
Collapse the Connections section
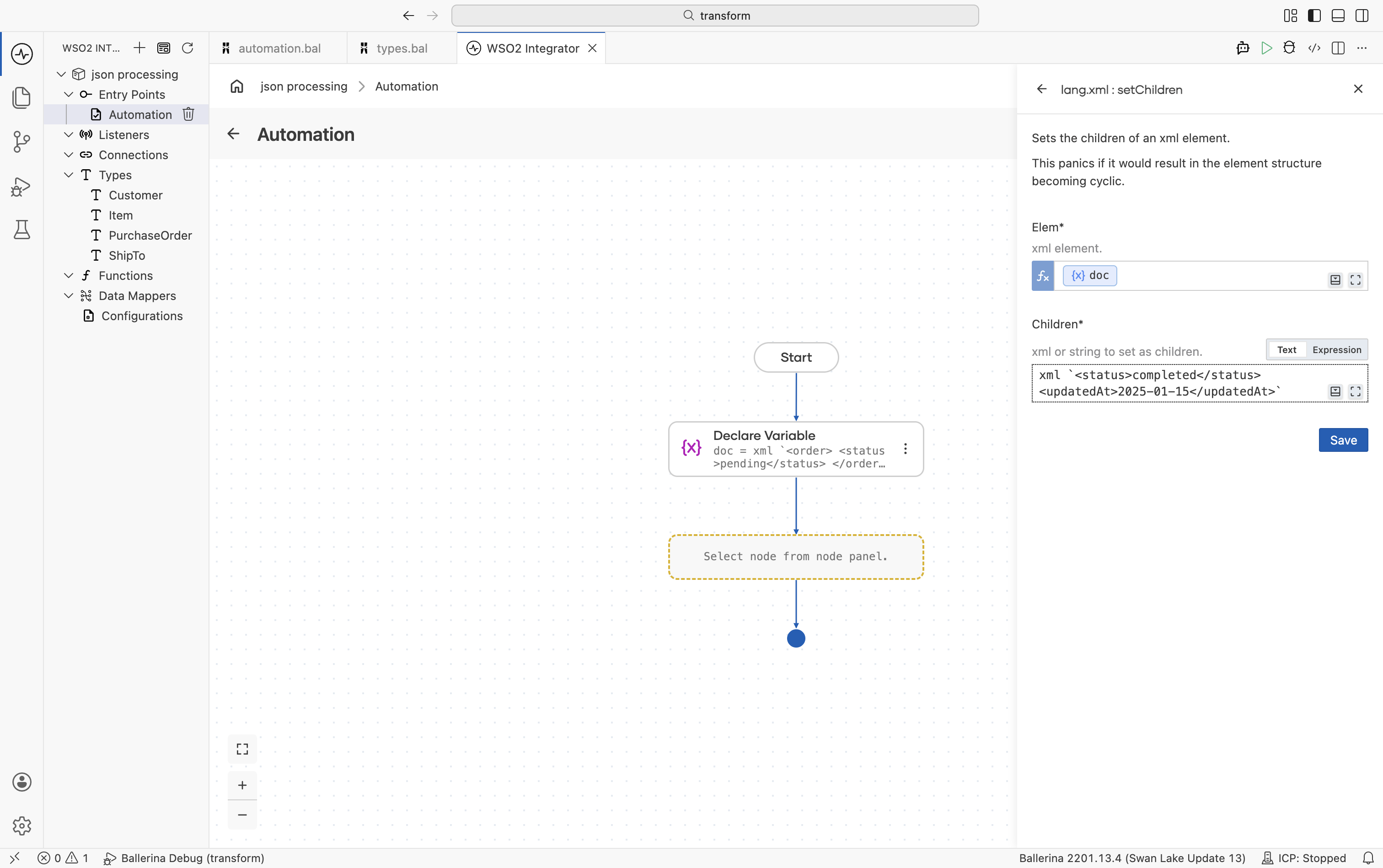(68, 155)
